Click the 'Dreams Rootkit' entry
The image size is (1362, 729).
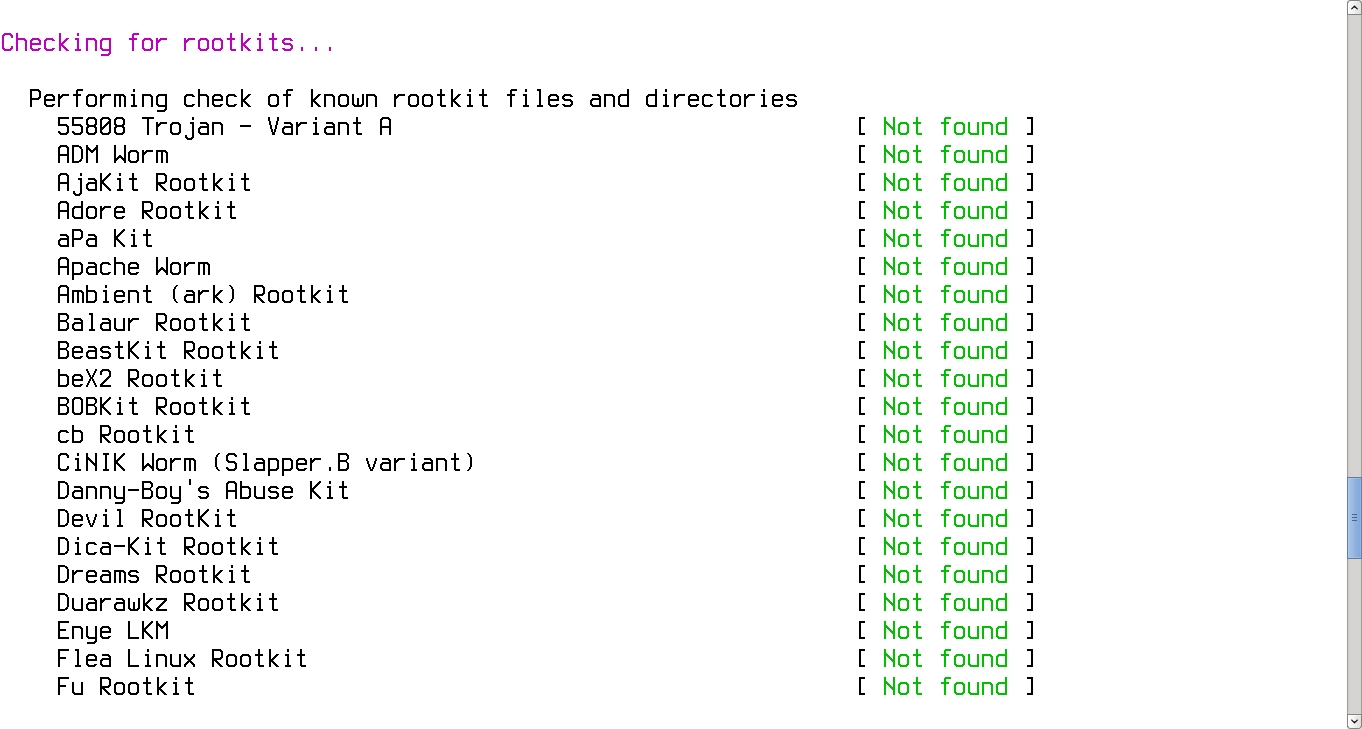click(x=154, y=575)
